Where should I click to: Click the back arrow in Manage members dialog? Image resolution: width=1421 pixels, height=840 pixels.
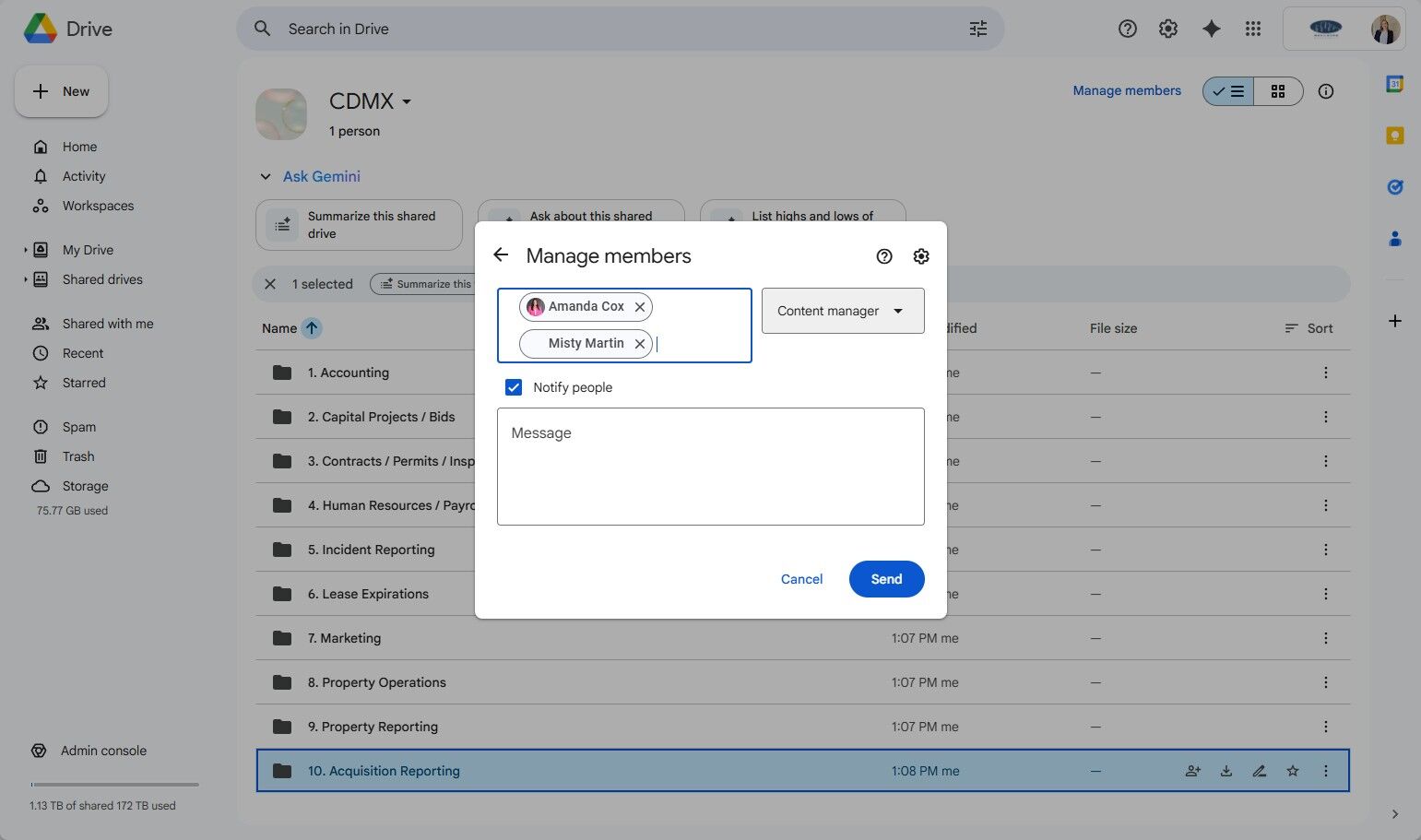tap(501, 255)
